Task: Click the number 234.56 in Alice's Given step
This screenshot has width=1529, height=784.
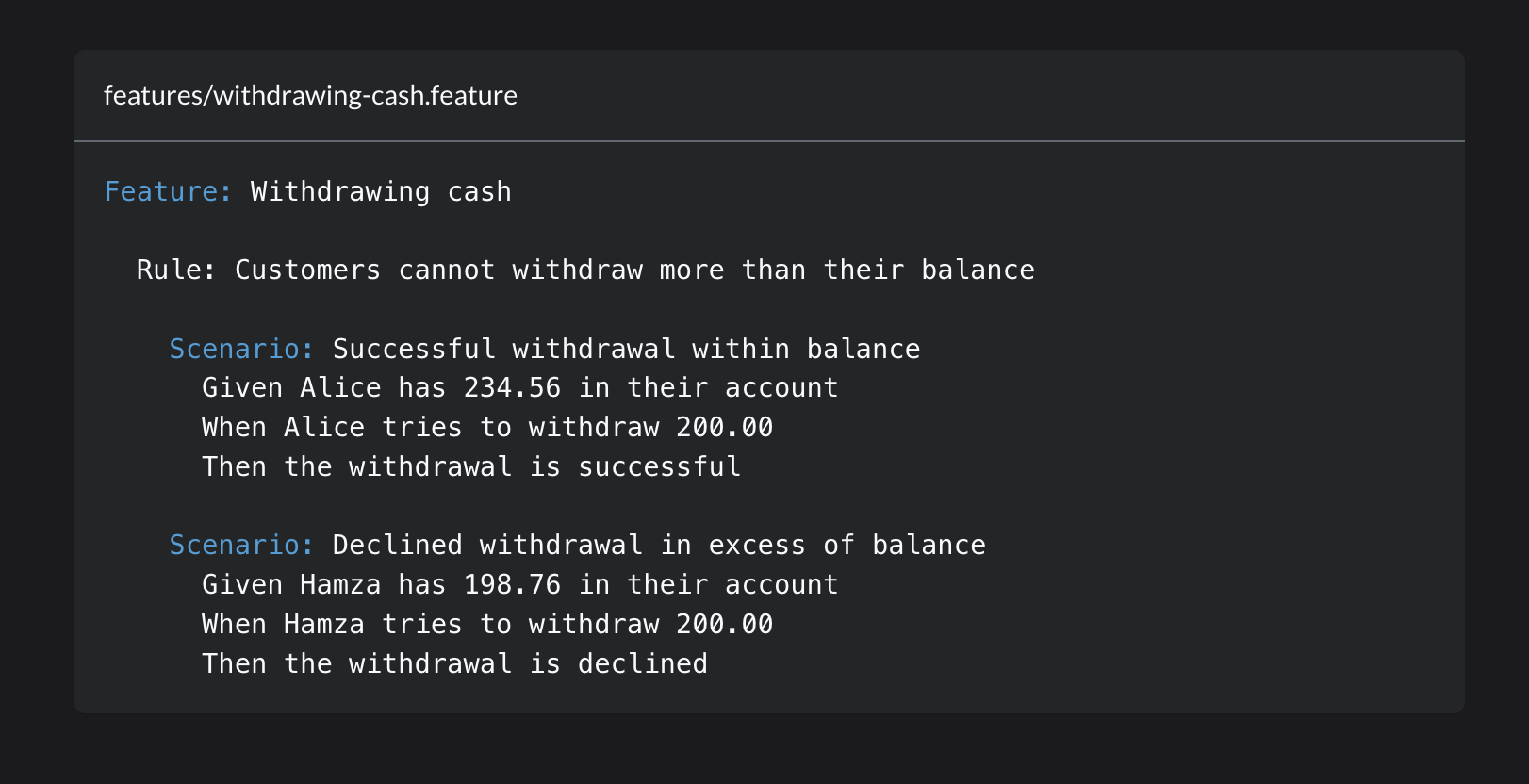Action: [512, 388]
